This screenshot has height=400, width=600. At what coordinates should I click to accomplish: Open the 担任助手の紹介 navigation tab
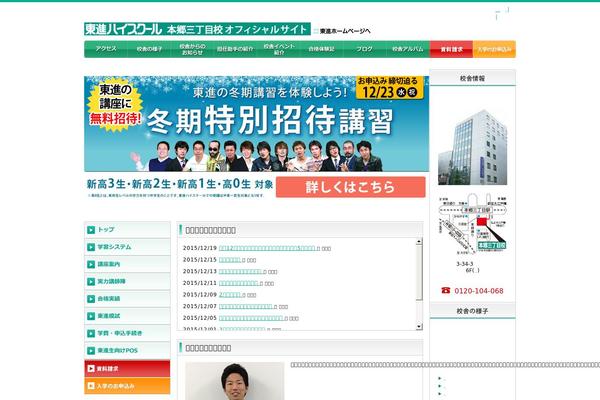pos(235,49)
